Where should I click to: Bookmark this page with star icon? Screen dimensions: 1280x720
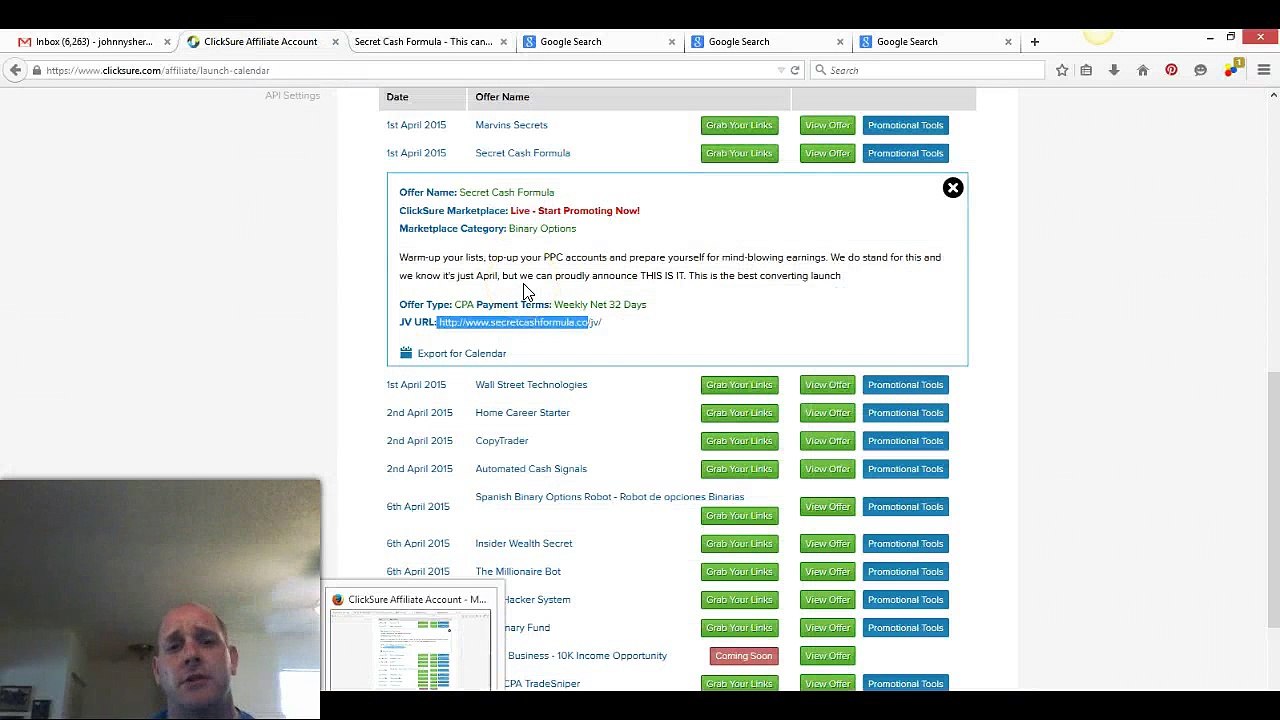1062,70
